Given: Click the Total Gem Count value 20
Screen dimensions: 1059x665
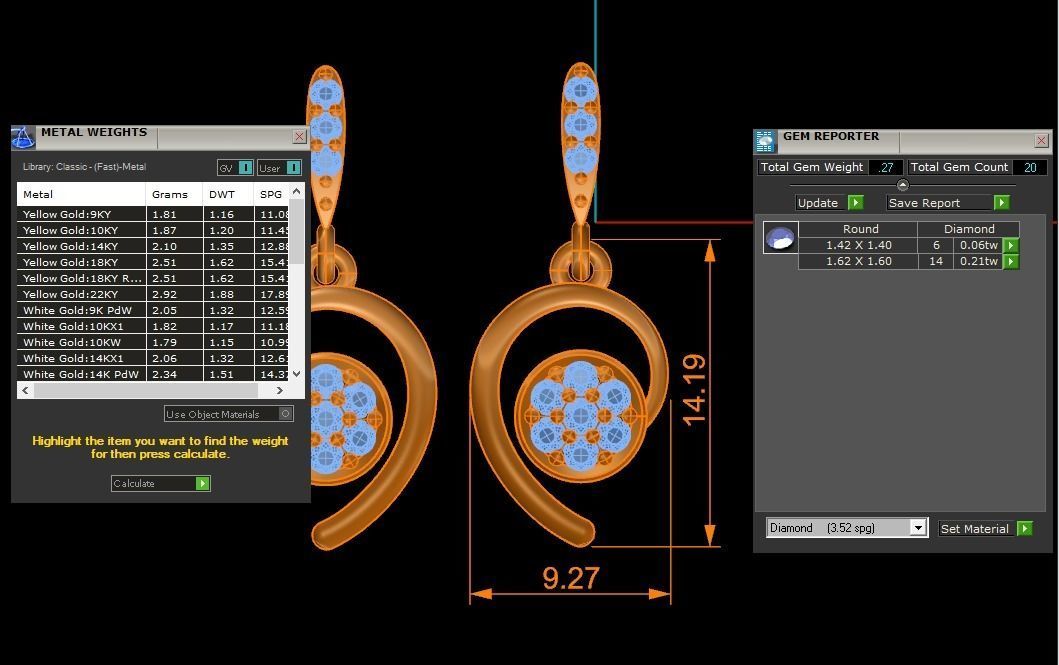Looking at the screenshot, I should click(1030, 167).
